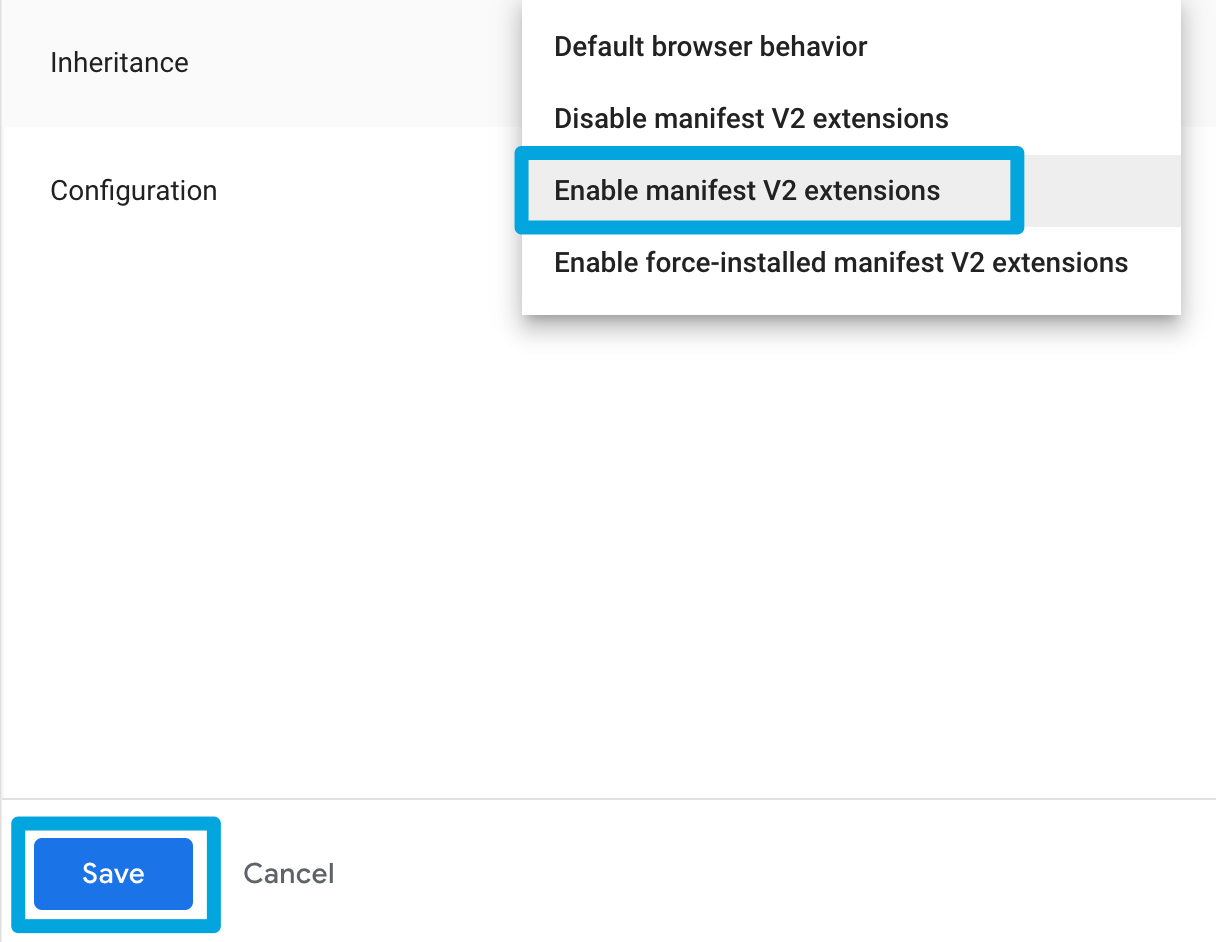Click the last entry in the dropdown list
Image resolution: width=1216 pixels, height=942 pixels.
point(840,263)
